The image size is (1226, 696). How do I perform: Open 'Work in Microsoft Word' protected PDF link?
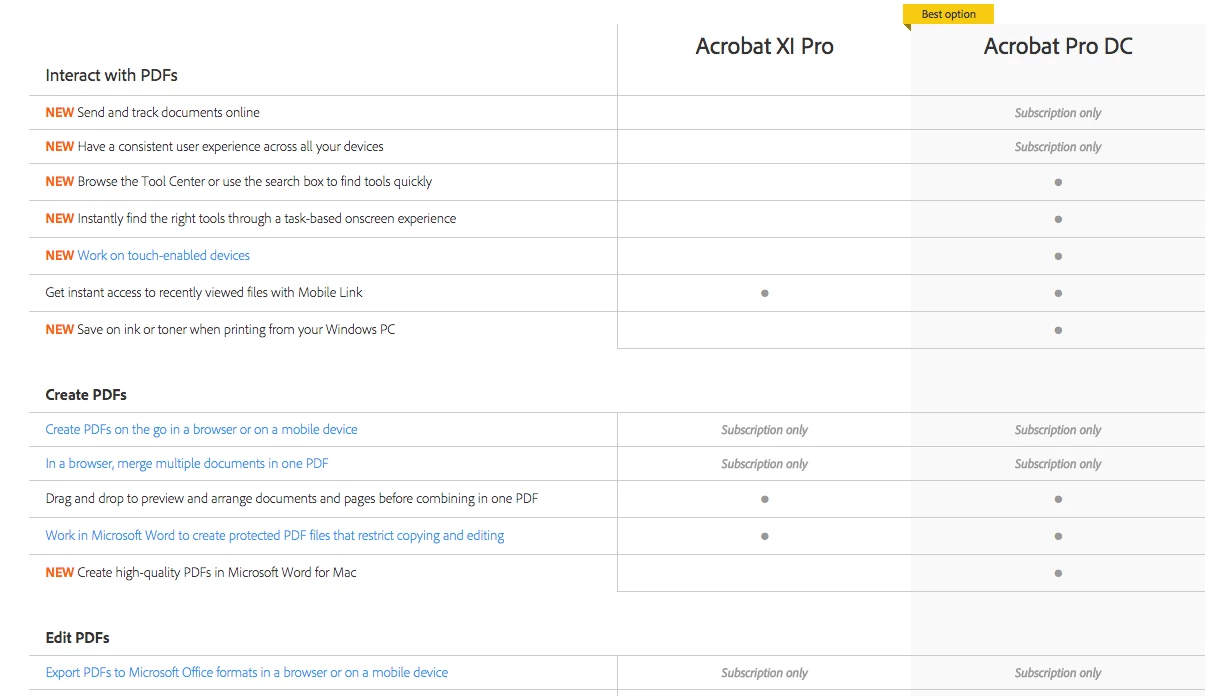[x=274, y=535]
